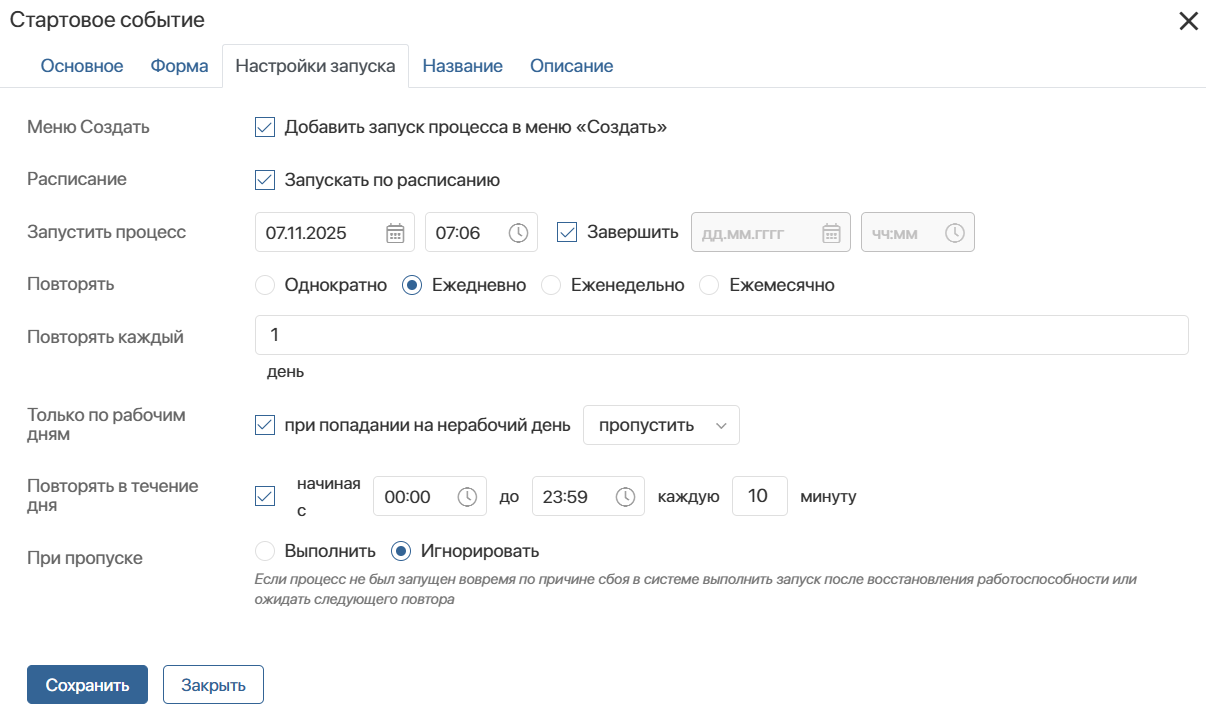This screenshot has height=710, width=1206.
Task: Switch to Форма tab
Action: tap(179, 66)
